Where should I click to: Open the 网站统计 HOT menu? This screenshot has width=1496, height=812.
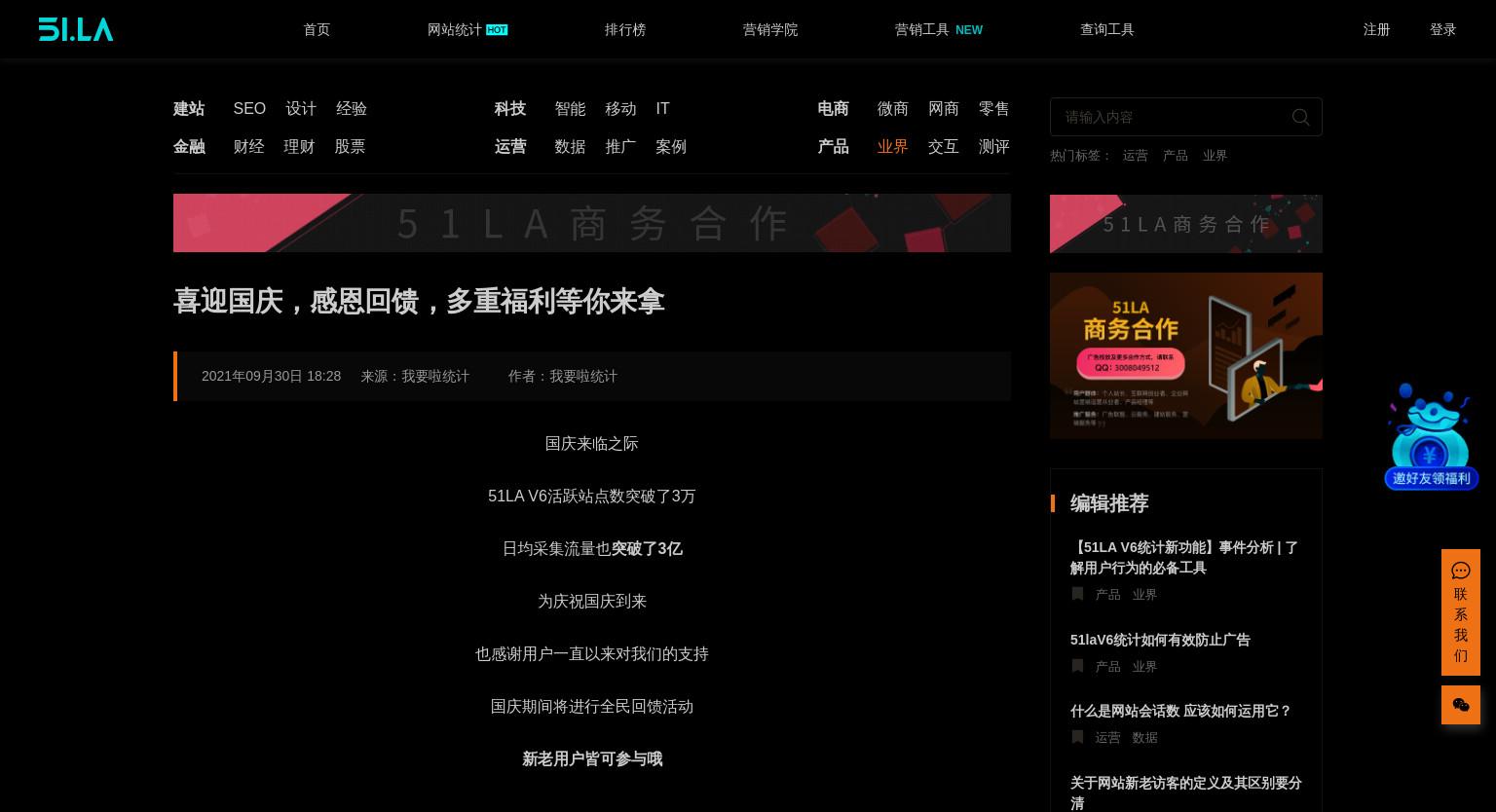467,29
